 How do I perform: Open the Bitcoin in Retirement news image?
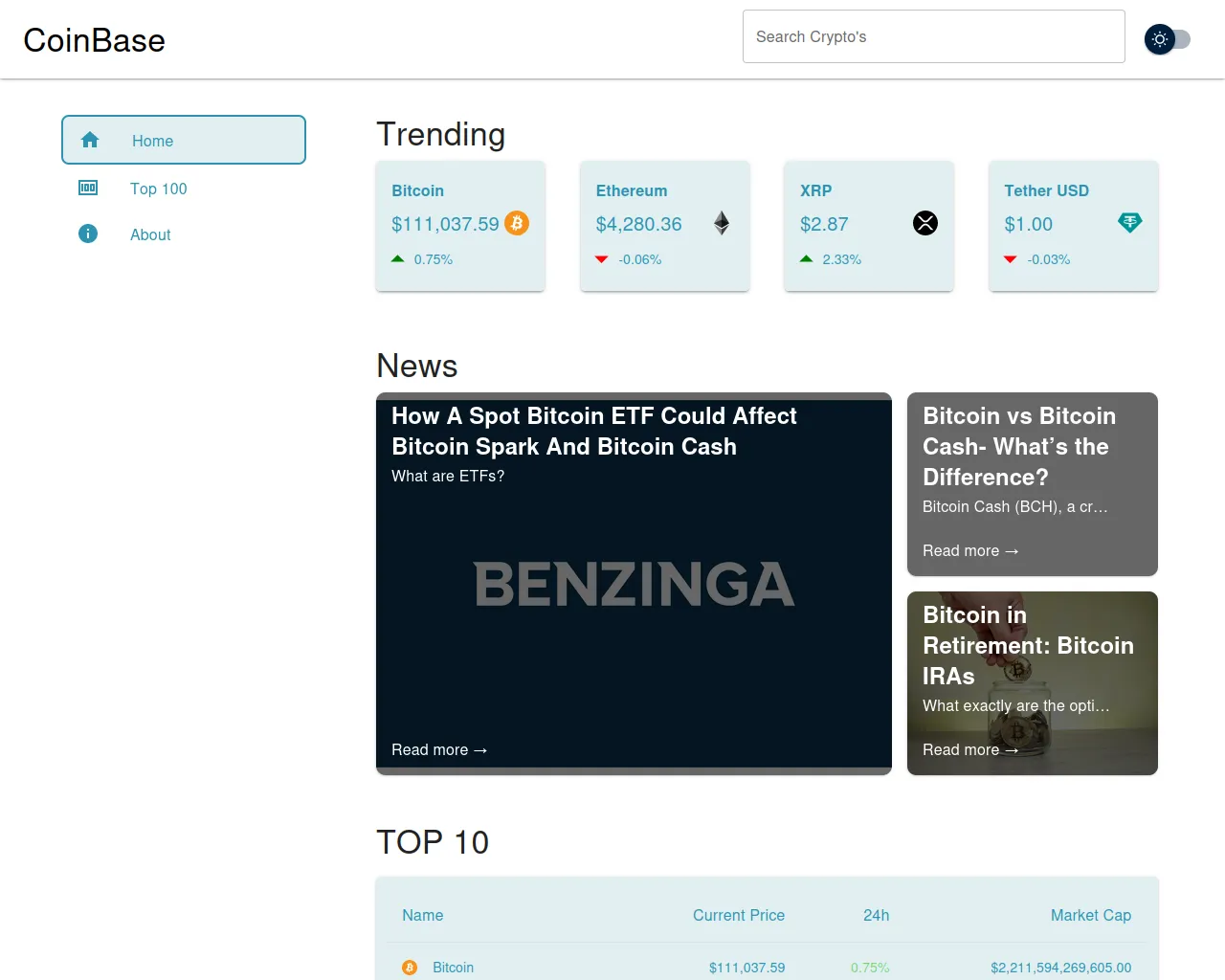click(1033, 683)
